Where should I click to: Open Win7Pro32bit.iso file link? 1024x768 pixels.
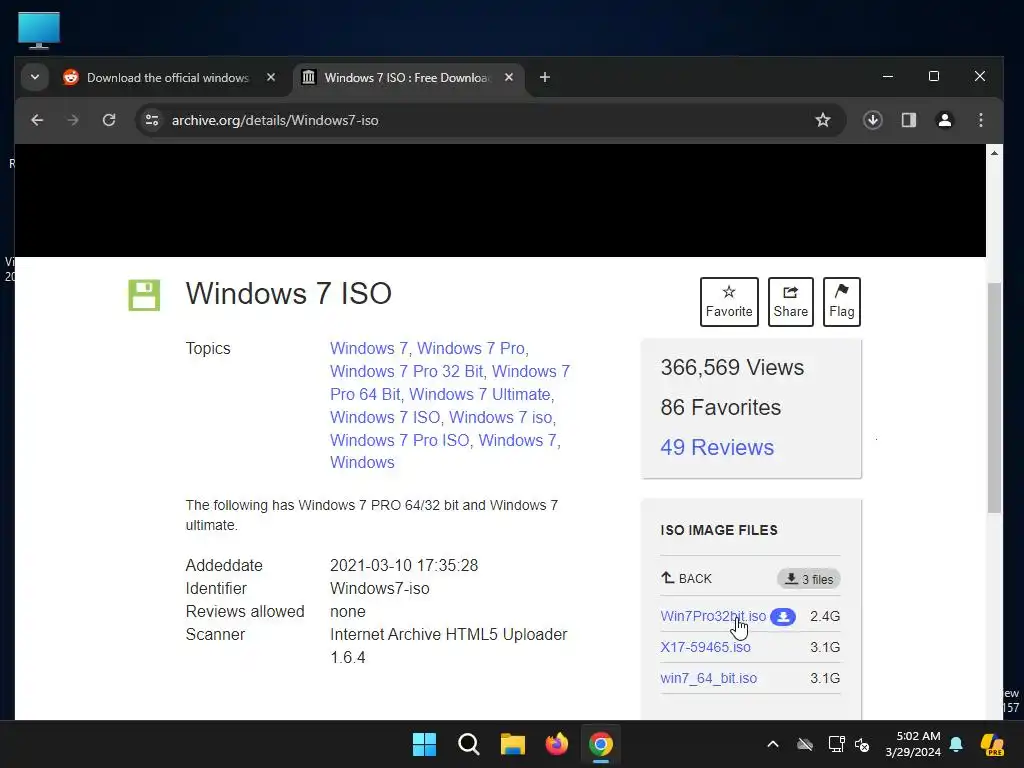point(712,616)
